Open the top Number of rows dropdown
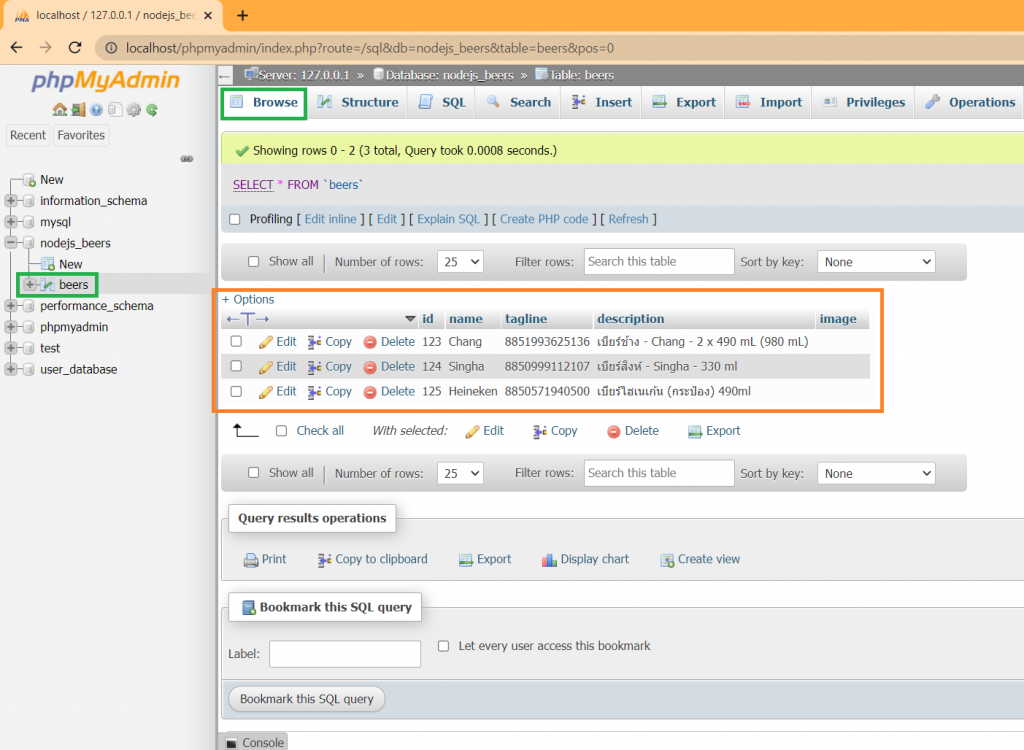 (x=460, y=262)
